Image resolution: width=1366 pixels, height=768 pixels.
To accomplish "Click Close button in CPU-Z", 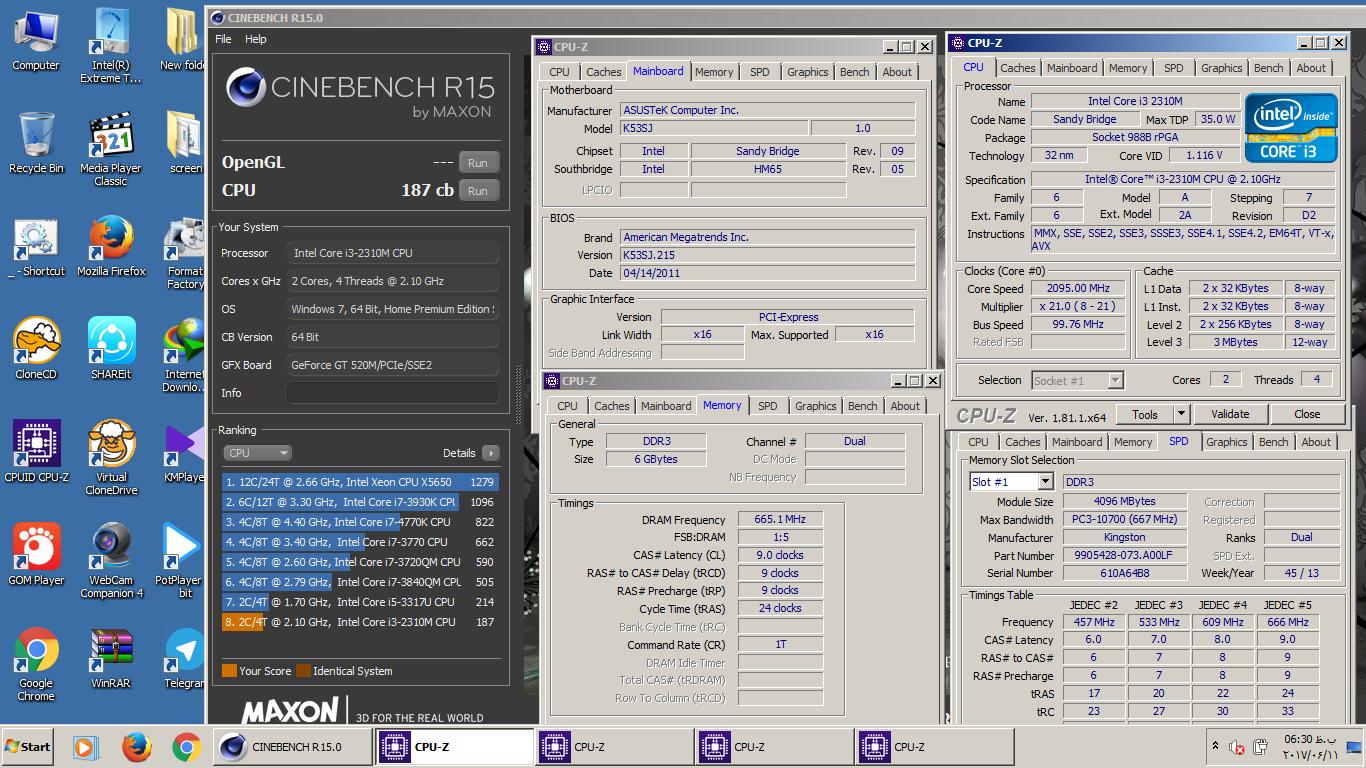I will click(1307, 414).
